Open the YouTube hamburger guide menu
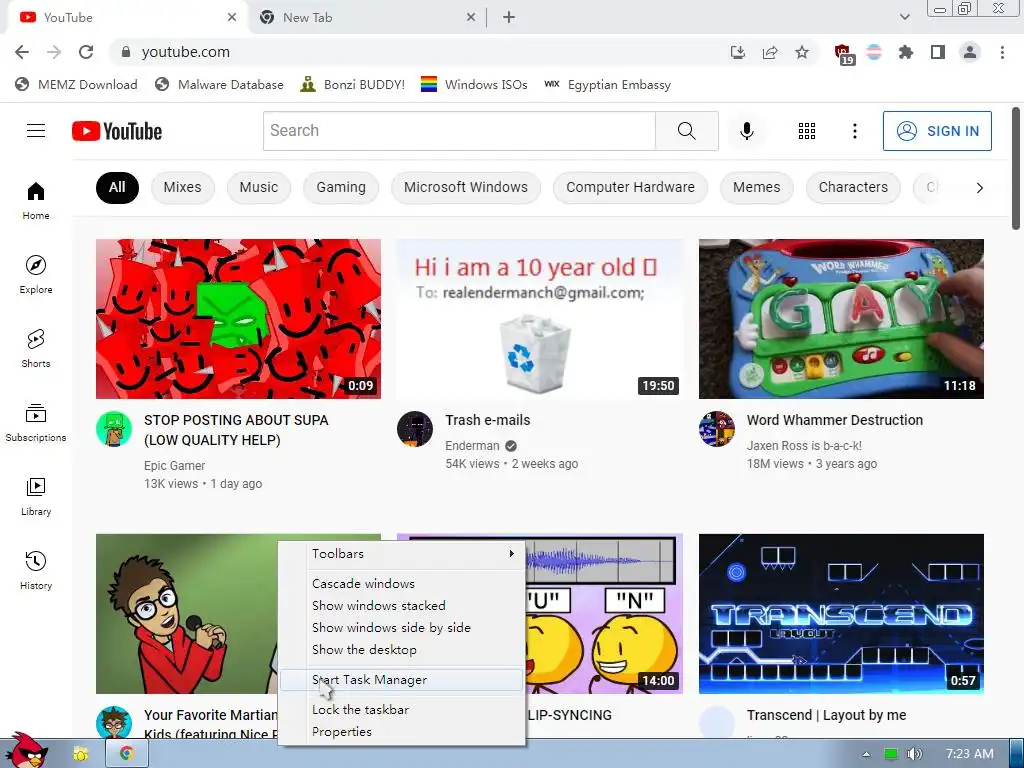This screenshot has height=768, width=1024. [x=36, y=131]
